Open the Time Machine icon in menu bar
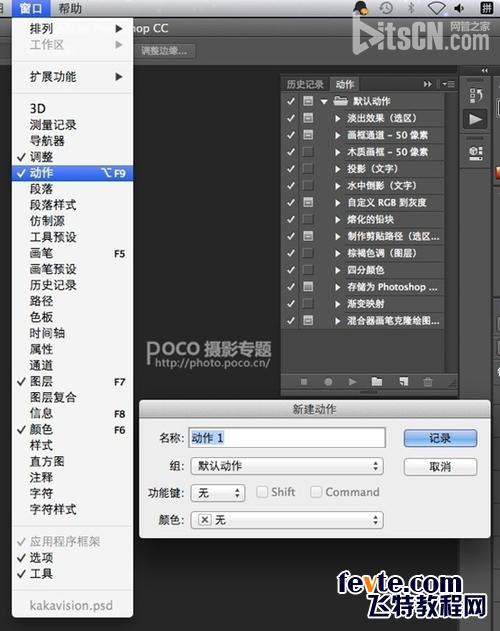This screenshot has width=500, height=631. pos(386,8)
